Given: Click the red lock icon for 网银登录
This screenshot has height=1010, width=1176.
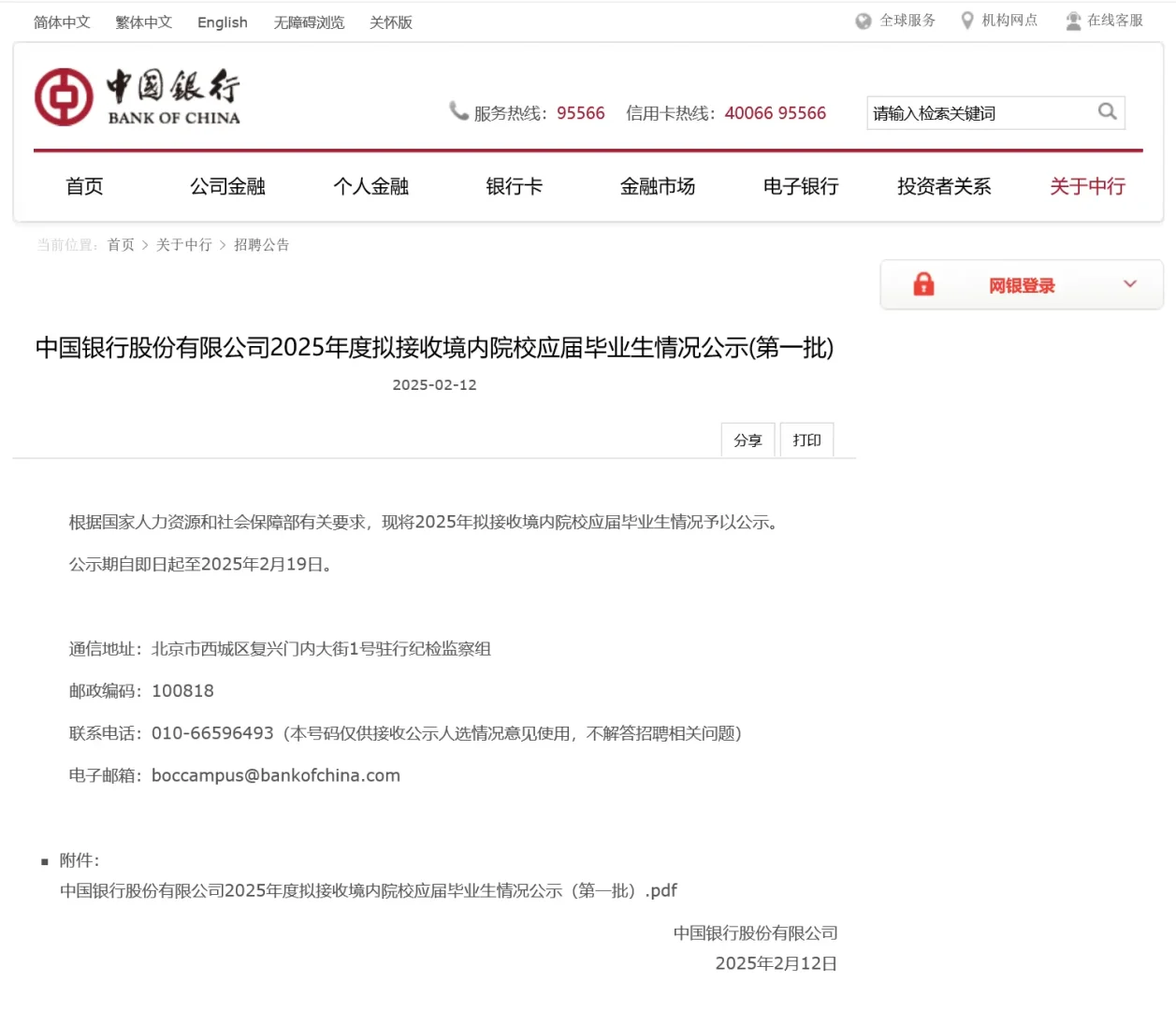Looking at the screenshot, I should click(923, 284).
